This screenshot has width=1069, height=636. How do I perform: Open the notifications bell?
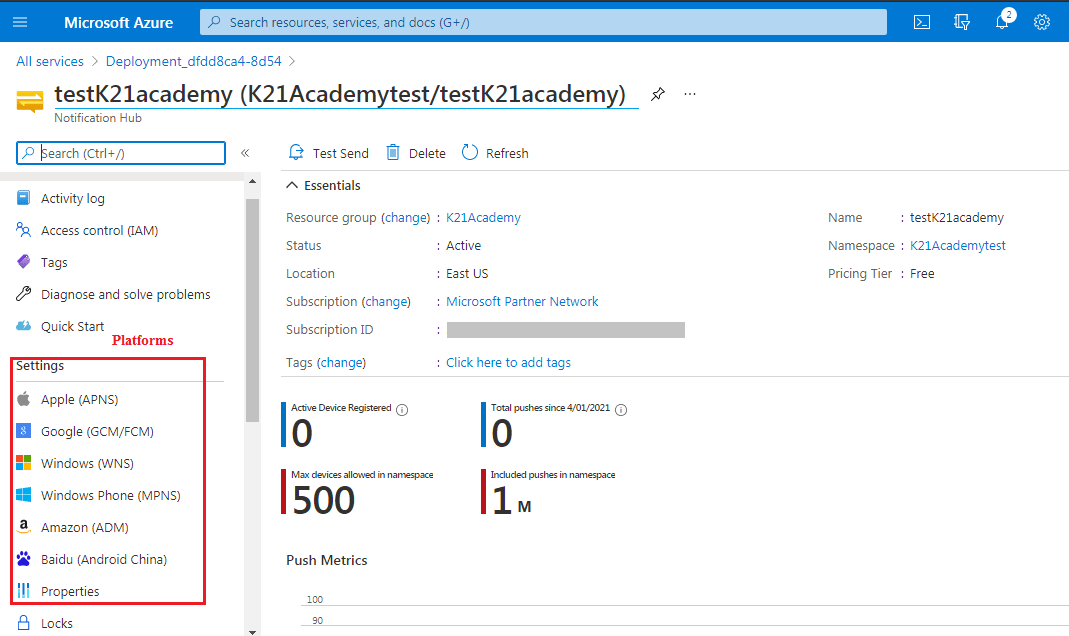(1001, 21)
